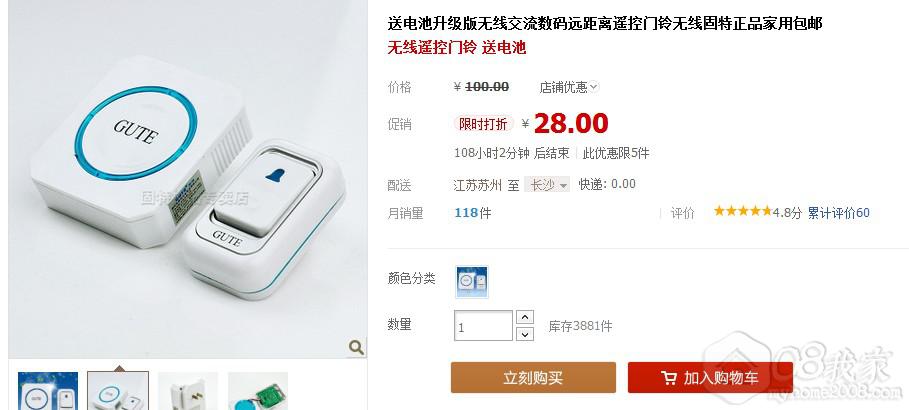This screenshot has height=410, width=909.
Task: Decrease quantity with the down arrow
Action: (525, 334)
